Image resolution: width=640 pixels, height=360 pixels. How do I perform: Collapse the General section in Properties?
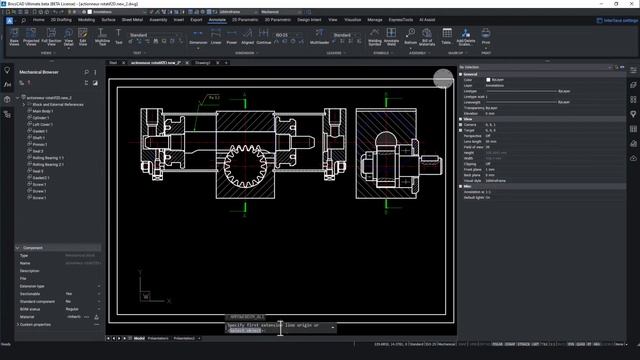pyautogui.click(x=461, y=74)
